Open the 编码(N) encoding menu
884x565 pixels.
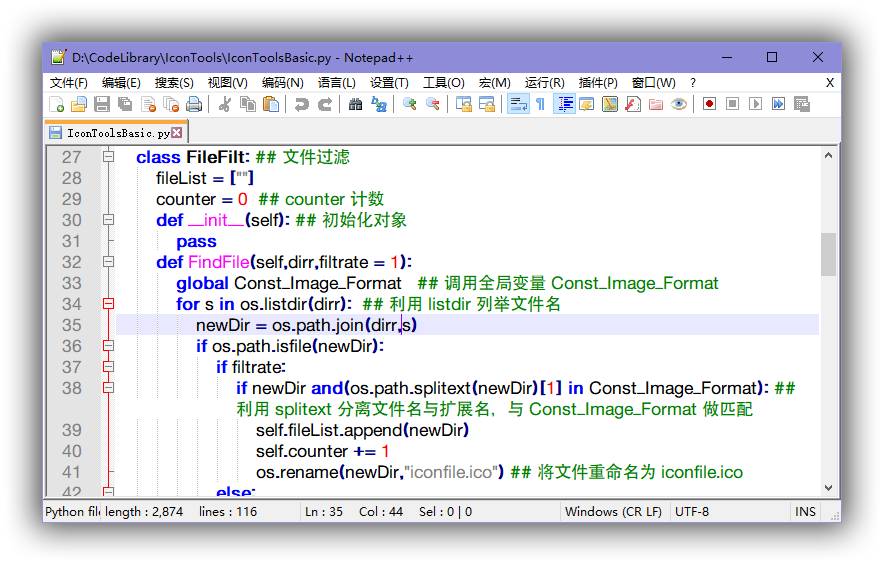pos(283,82)
